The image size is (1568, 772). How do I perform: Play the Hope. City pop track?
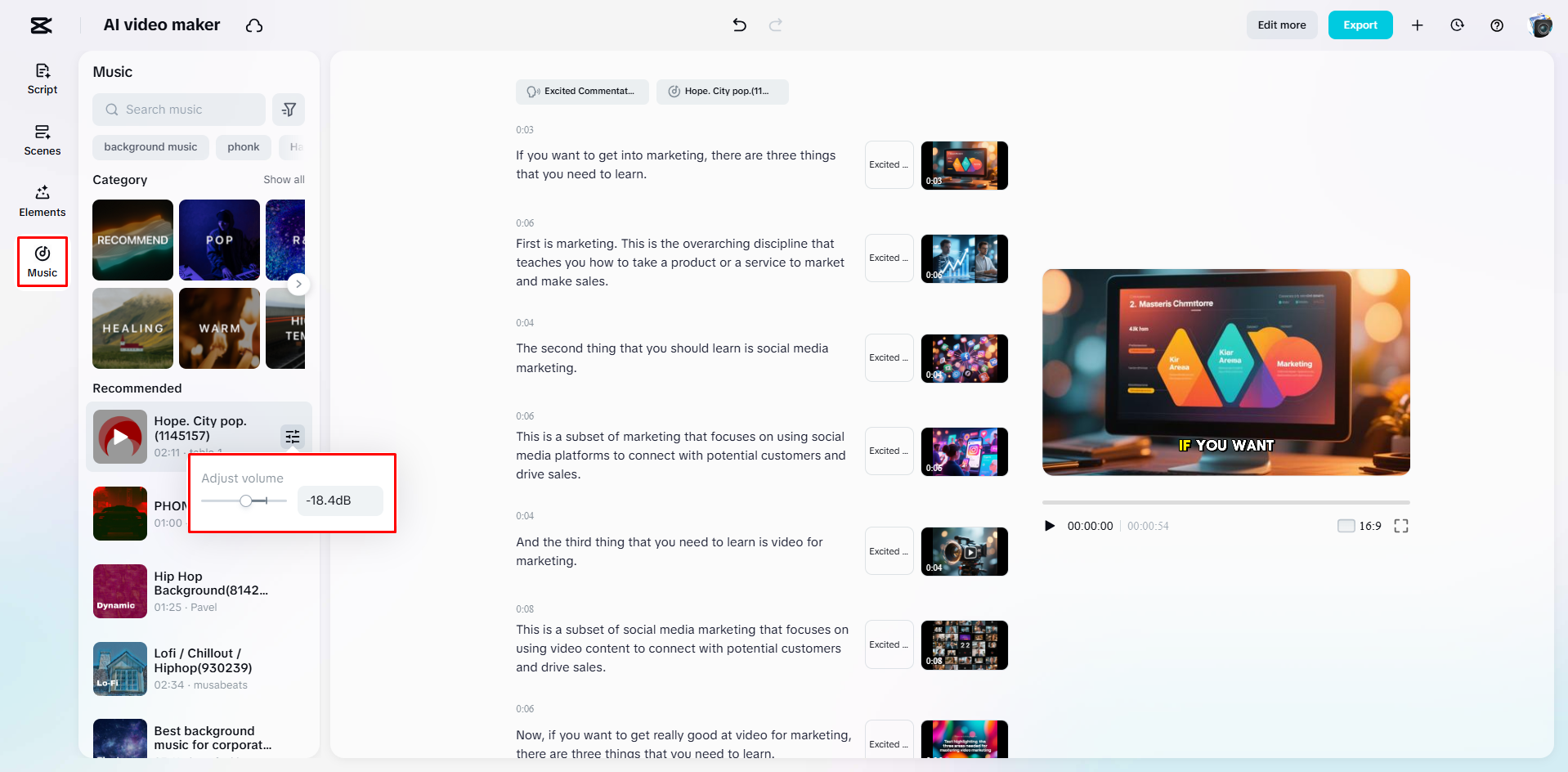coord(120,437)
